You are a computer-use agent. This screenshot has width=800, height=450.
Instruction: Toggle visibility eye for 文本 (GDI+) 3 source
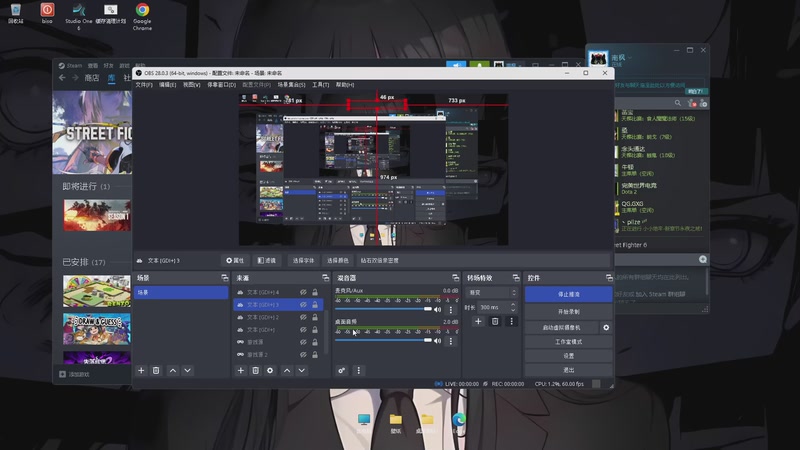click(303, 305)
